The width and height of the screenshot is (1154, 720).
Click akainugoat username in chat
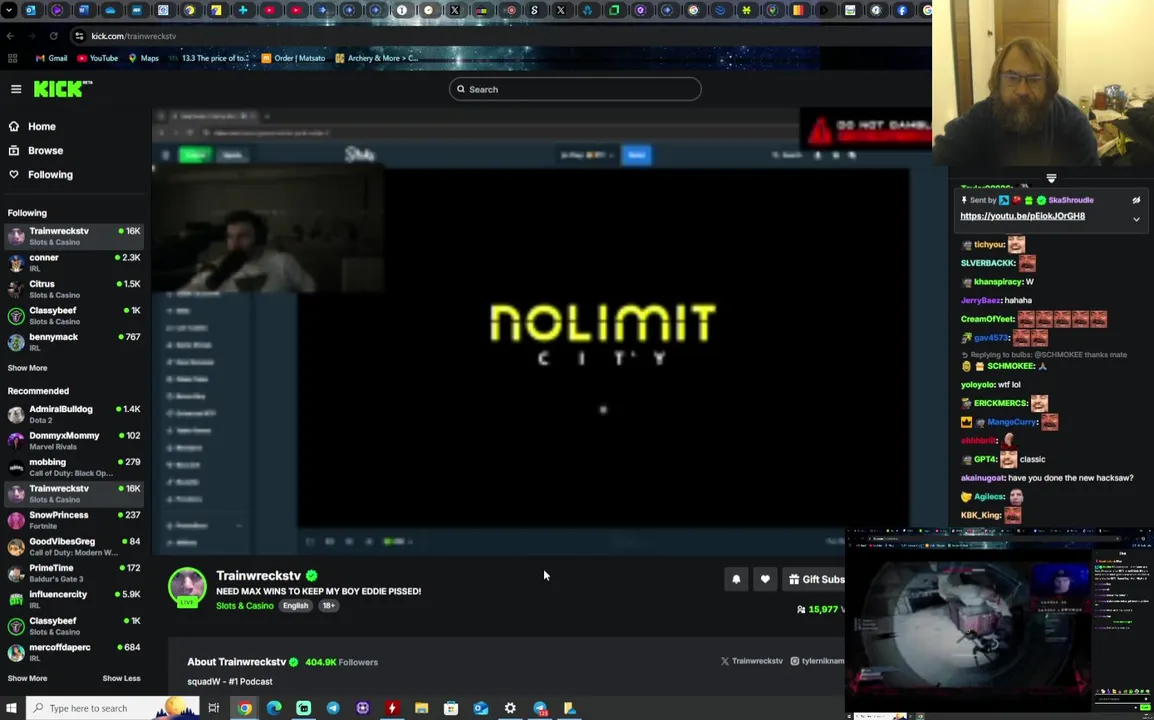coord(983,478)
